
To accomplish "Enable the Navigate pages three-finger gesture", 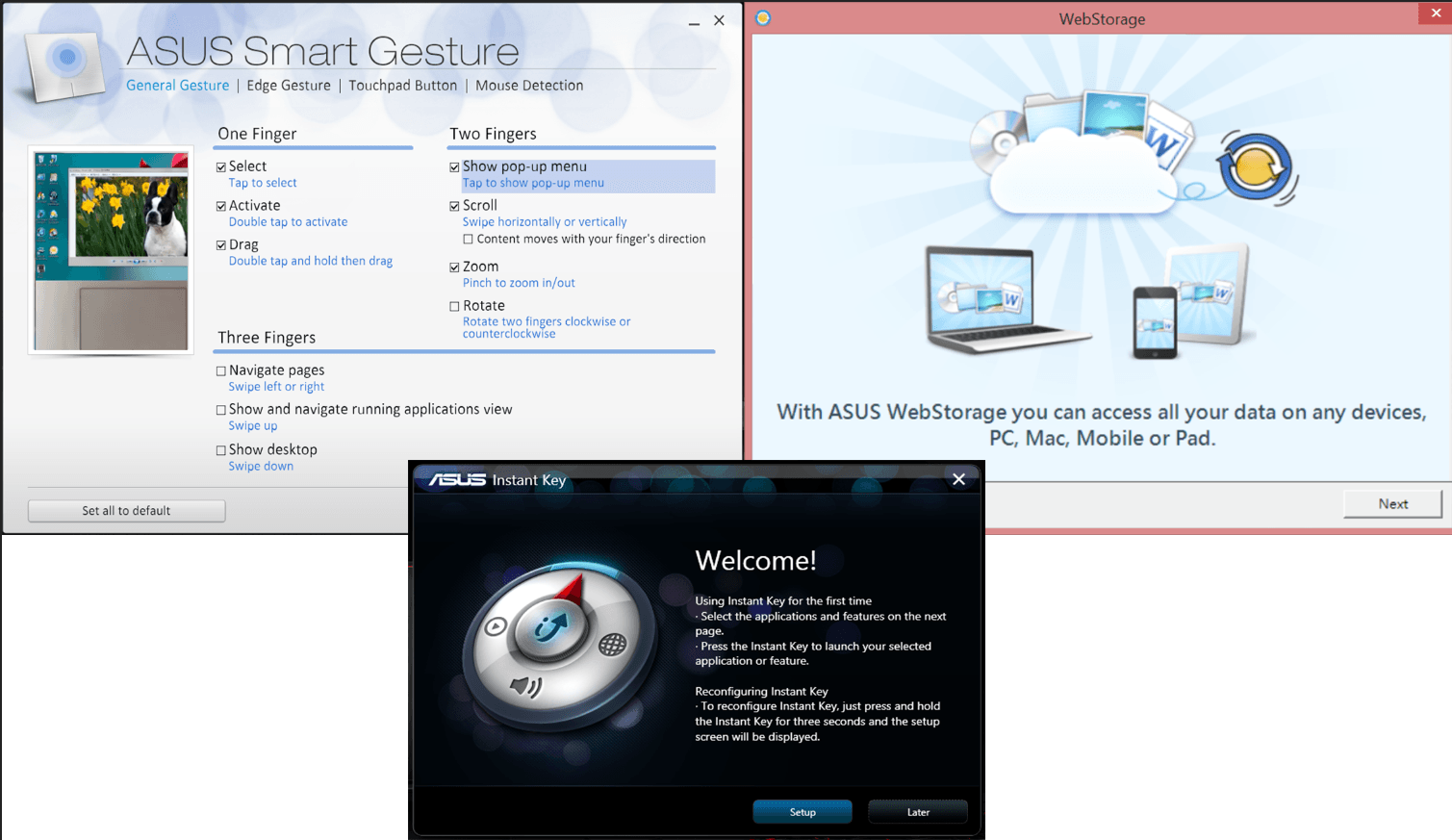I will pyautogui.click(x=221, y=371).
